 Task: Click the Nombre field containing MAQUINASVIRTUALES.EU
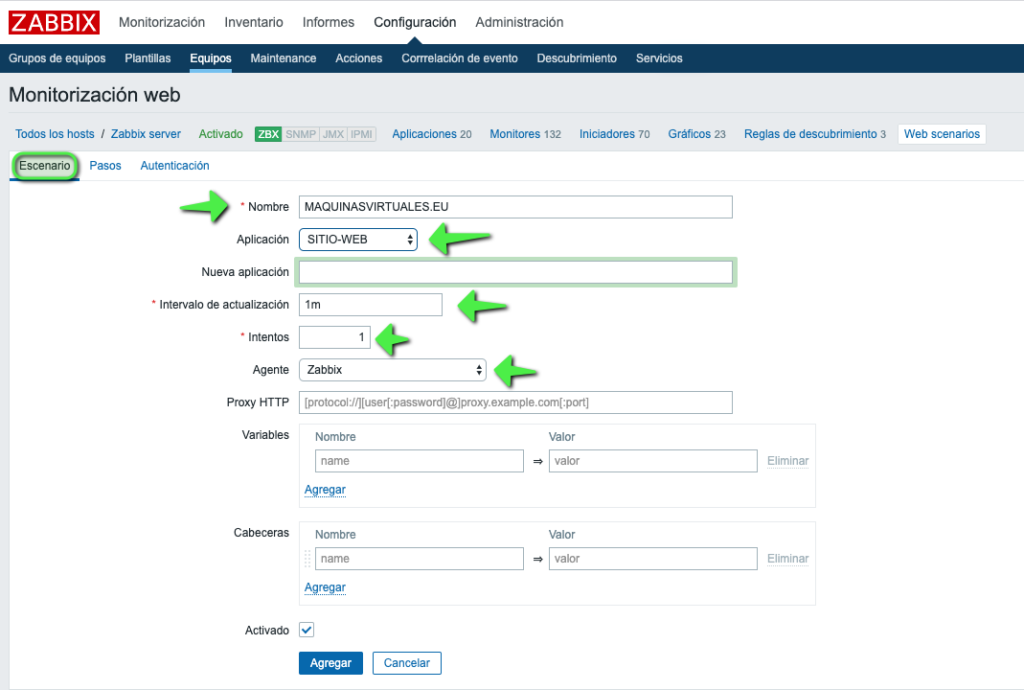point(515,207)
